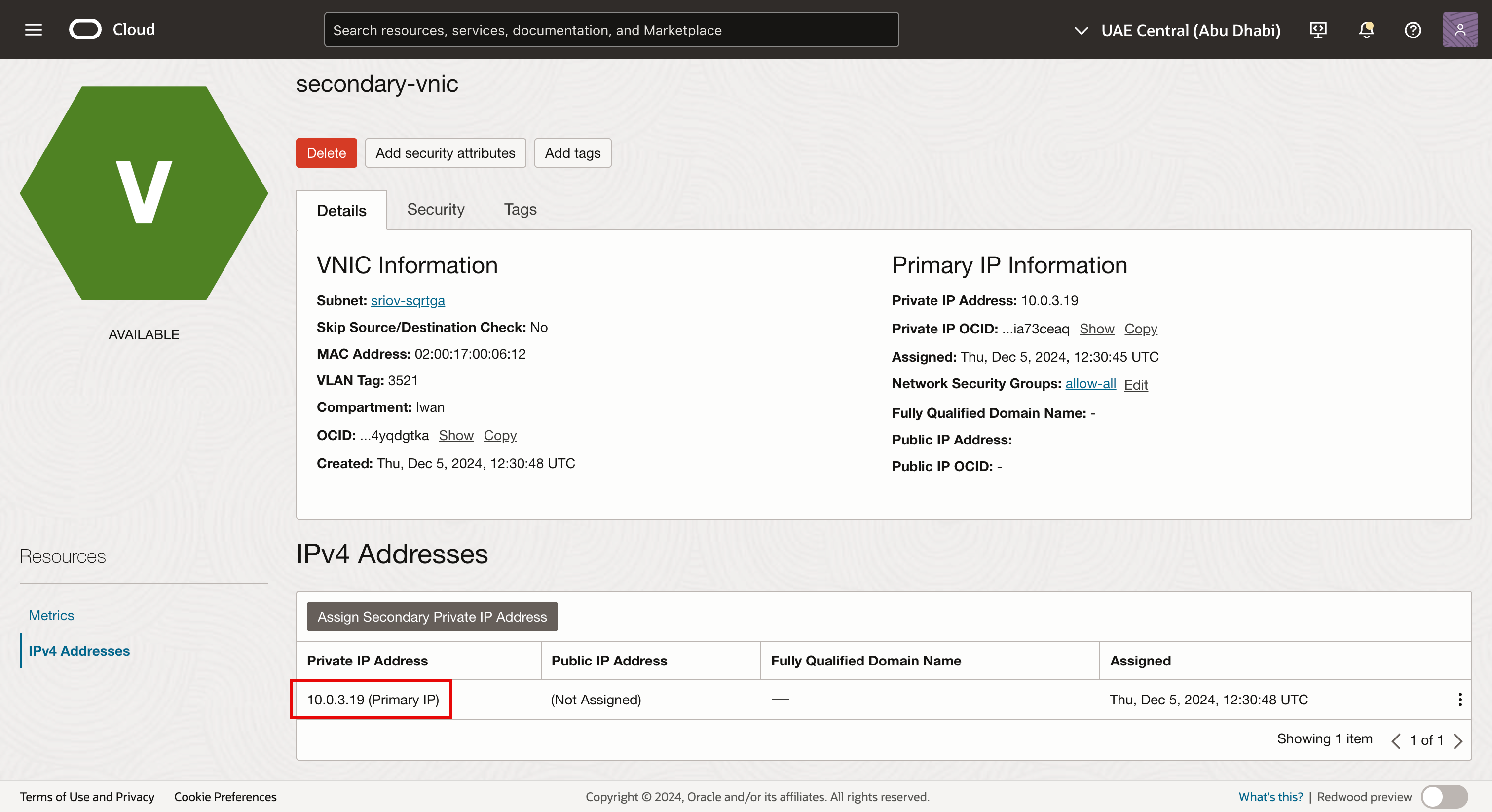This screenshot has height=812, width=1492.
Task: Open the user profile avatar menu
Action: pos(1459,30)
